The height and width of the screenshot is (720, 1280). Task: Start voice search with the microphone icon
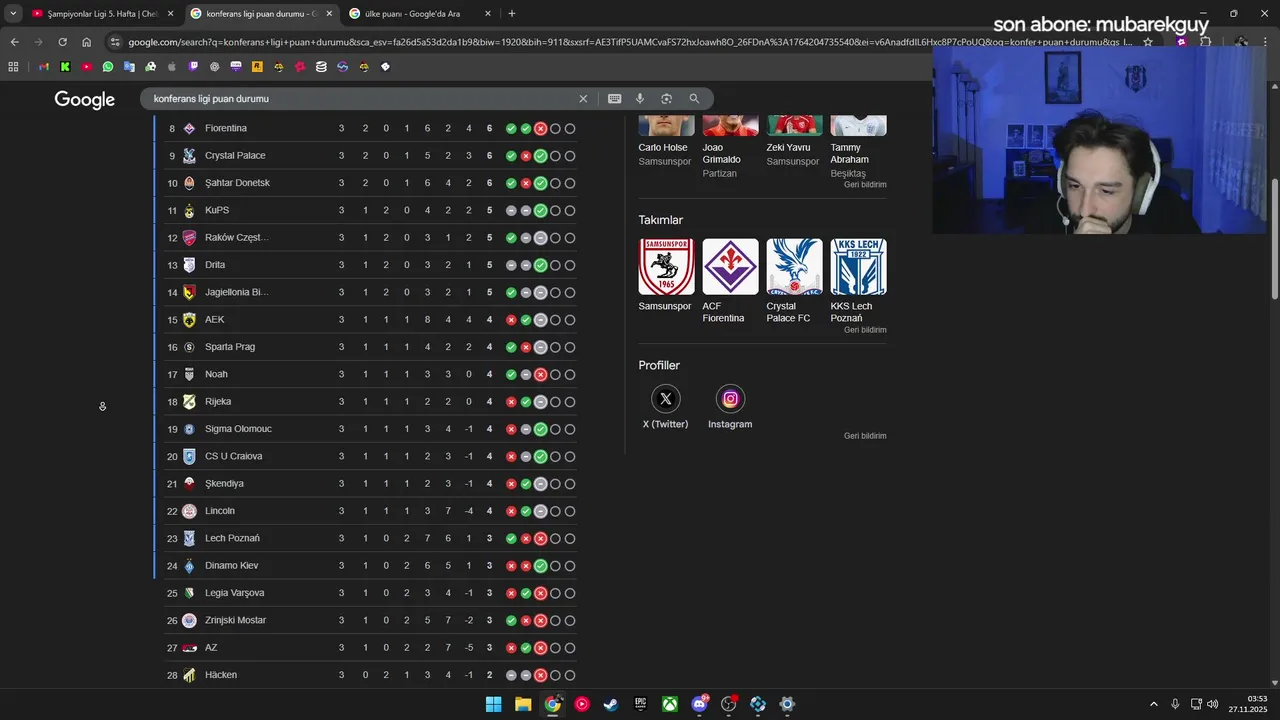click(640, 99)
